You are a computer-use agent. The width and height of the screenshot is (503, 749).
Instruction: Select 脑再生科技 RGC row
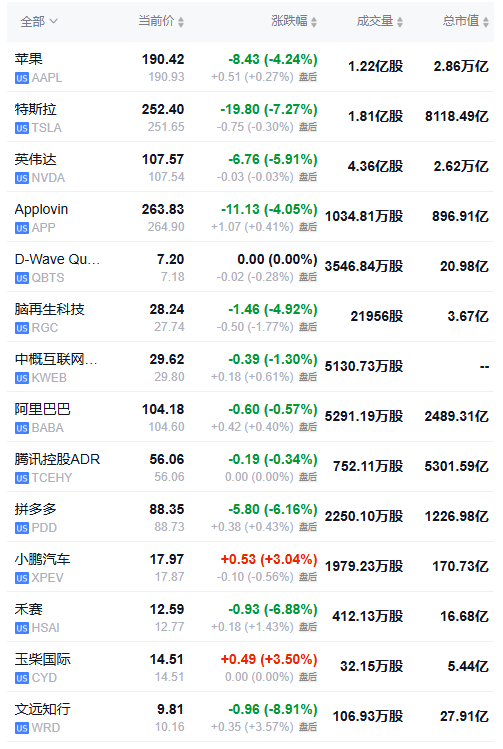point(250,317)
